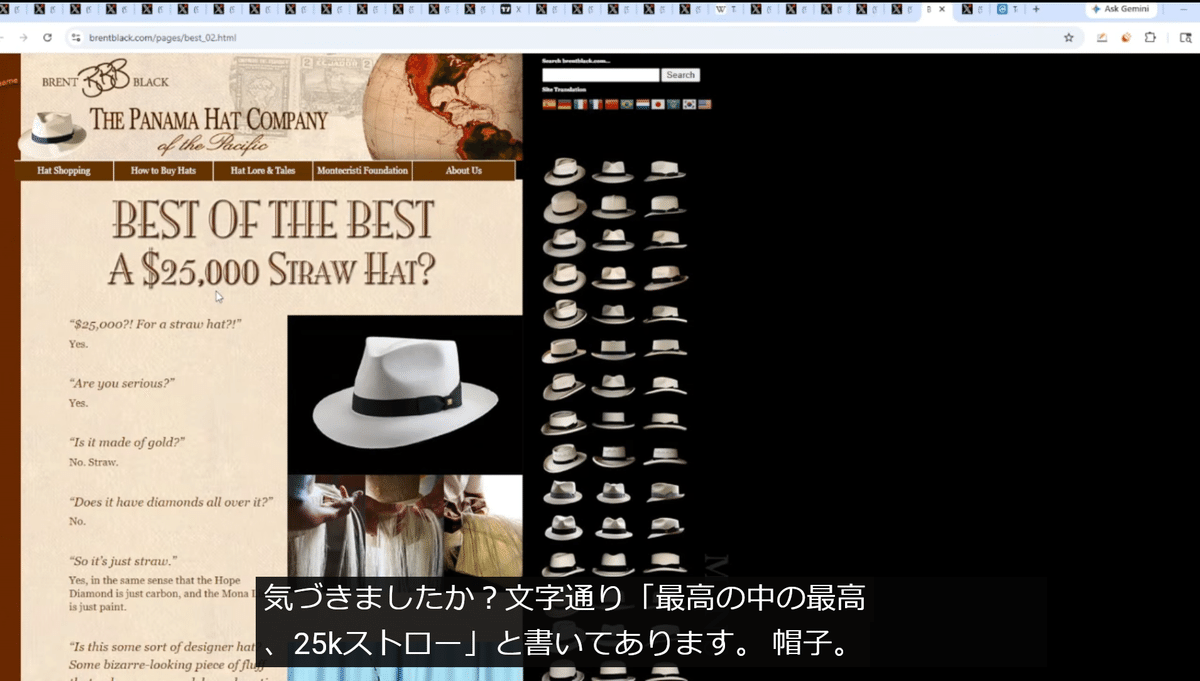Switch to the TT favicon tab
1200x681 pixels.
coord(513,9)
